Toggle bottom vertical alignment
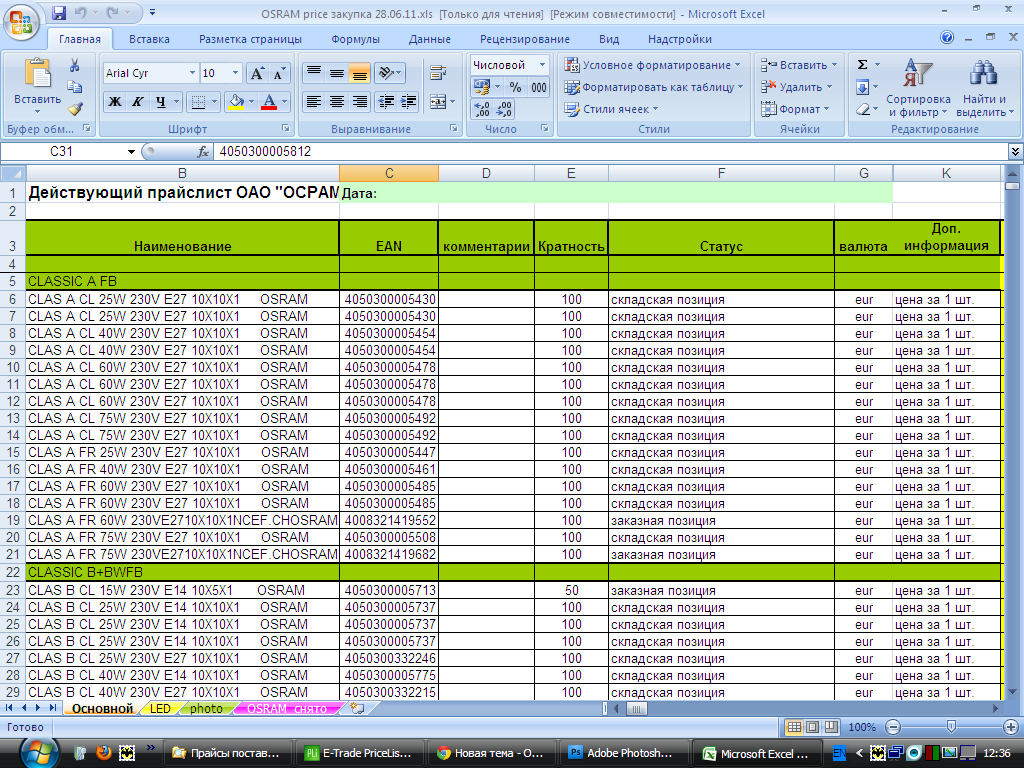Image resolution: width=1024 pixels, height=768 pixels. click(359, 73)
